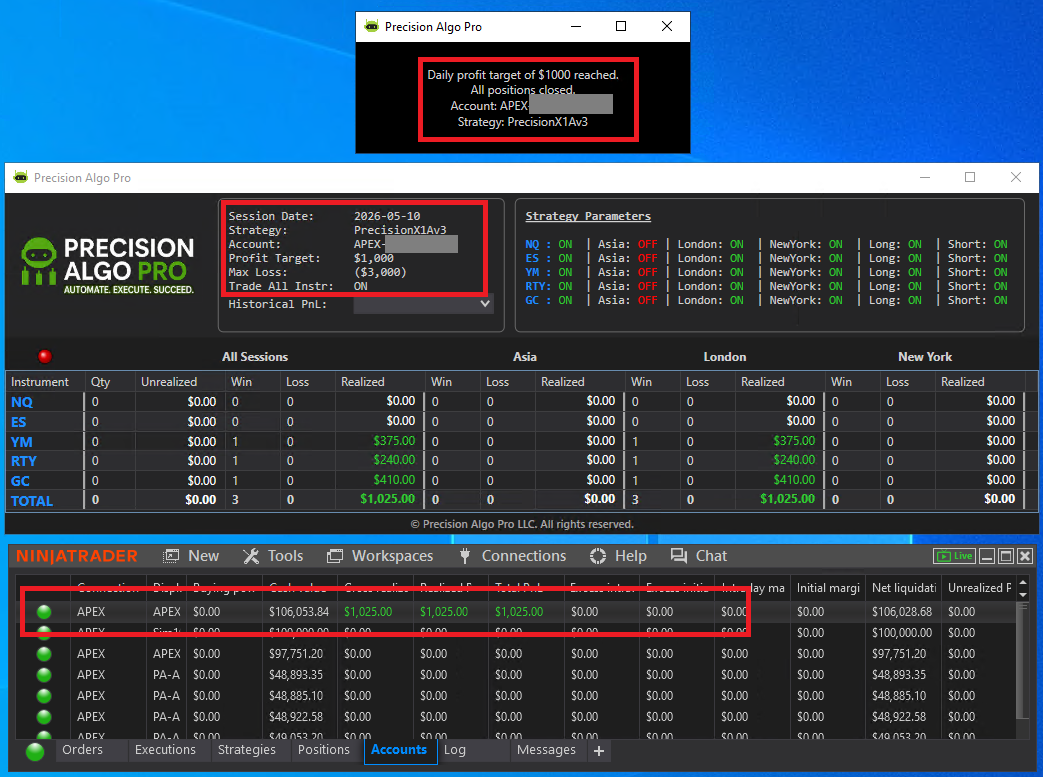The width and height of the screenshot is (1043, 777).
Task: Click the green dot on the $97,751.20 account row
Action: pos(45,654)
